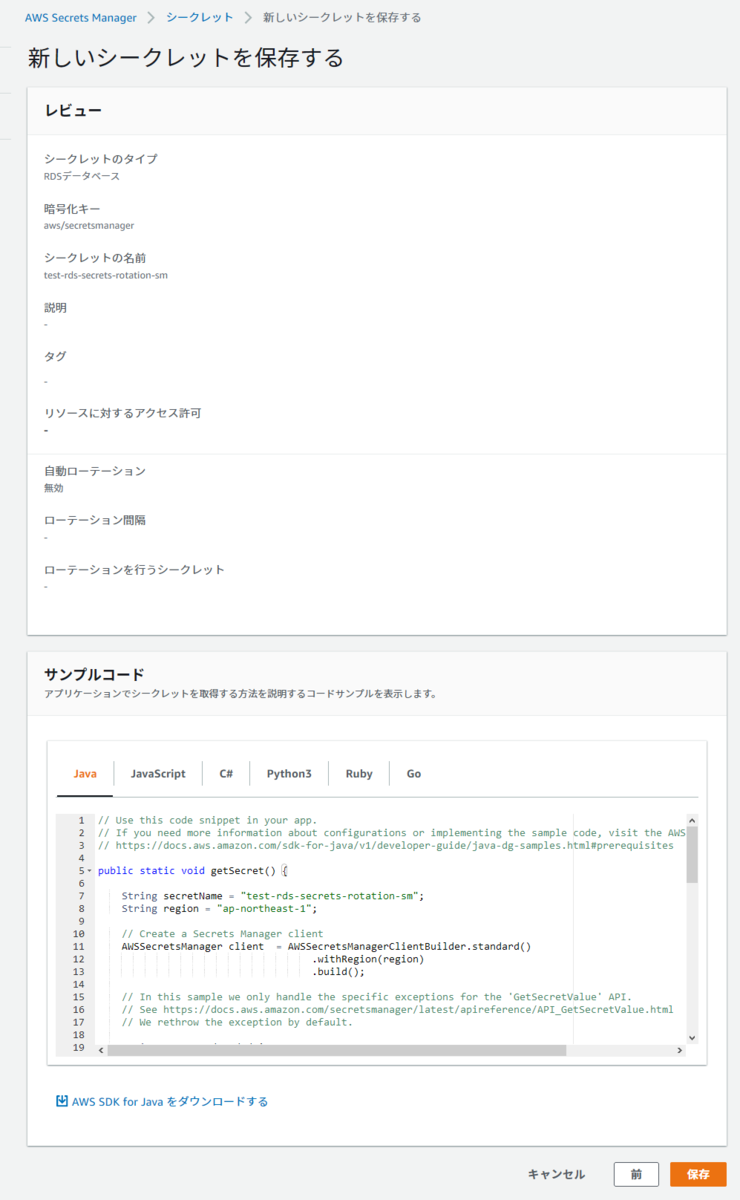Click line number 11 in the code gutter
The image size is (740, 1200).
pos(78,946)
